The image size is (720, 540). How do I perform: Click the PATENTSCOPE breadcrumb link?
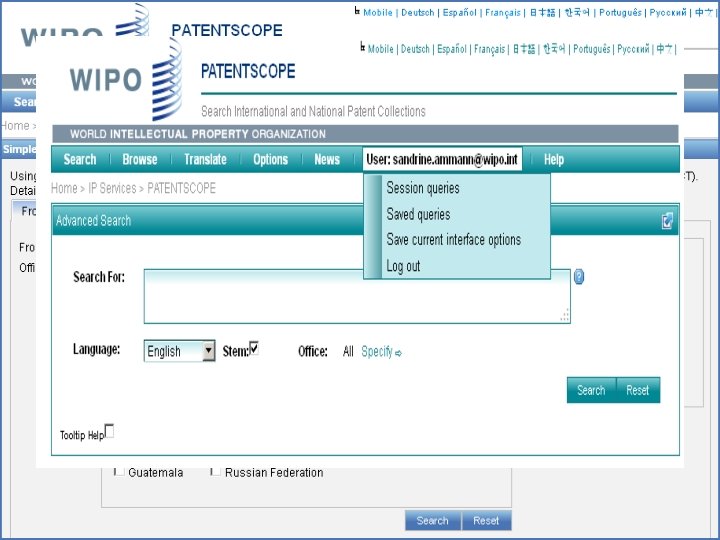click(181, 188)
